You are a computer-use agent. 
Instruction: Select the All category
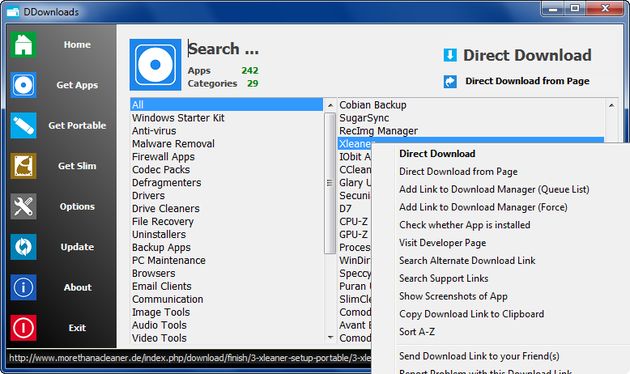click(227, 105)
